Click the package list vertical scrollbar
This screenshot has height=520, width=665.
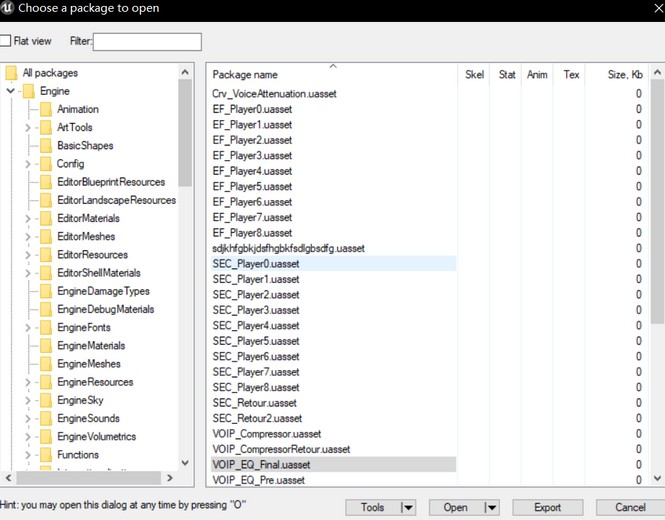click(657, 200)
